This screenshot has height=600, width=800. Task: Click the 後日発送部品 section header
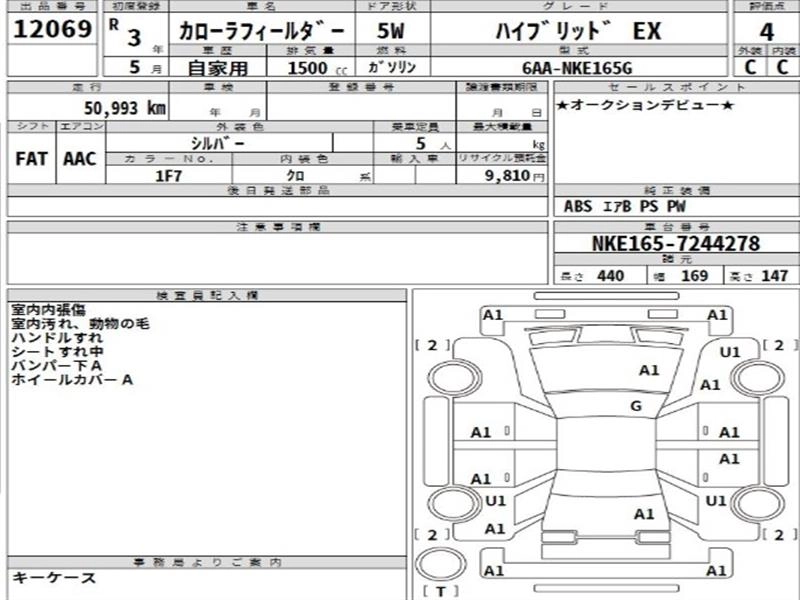point(278,190)
